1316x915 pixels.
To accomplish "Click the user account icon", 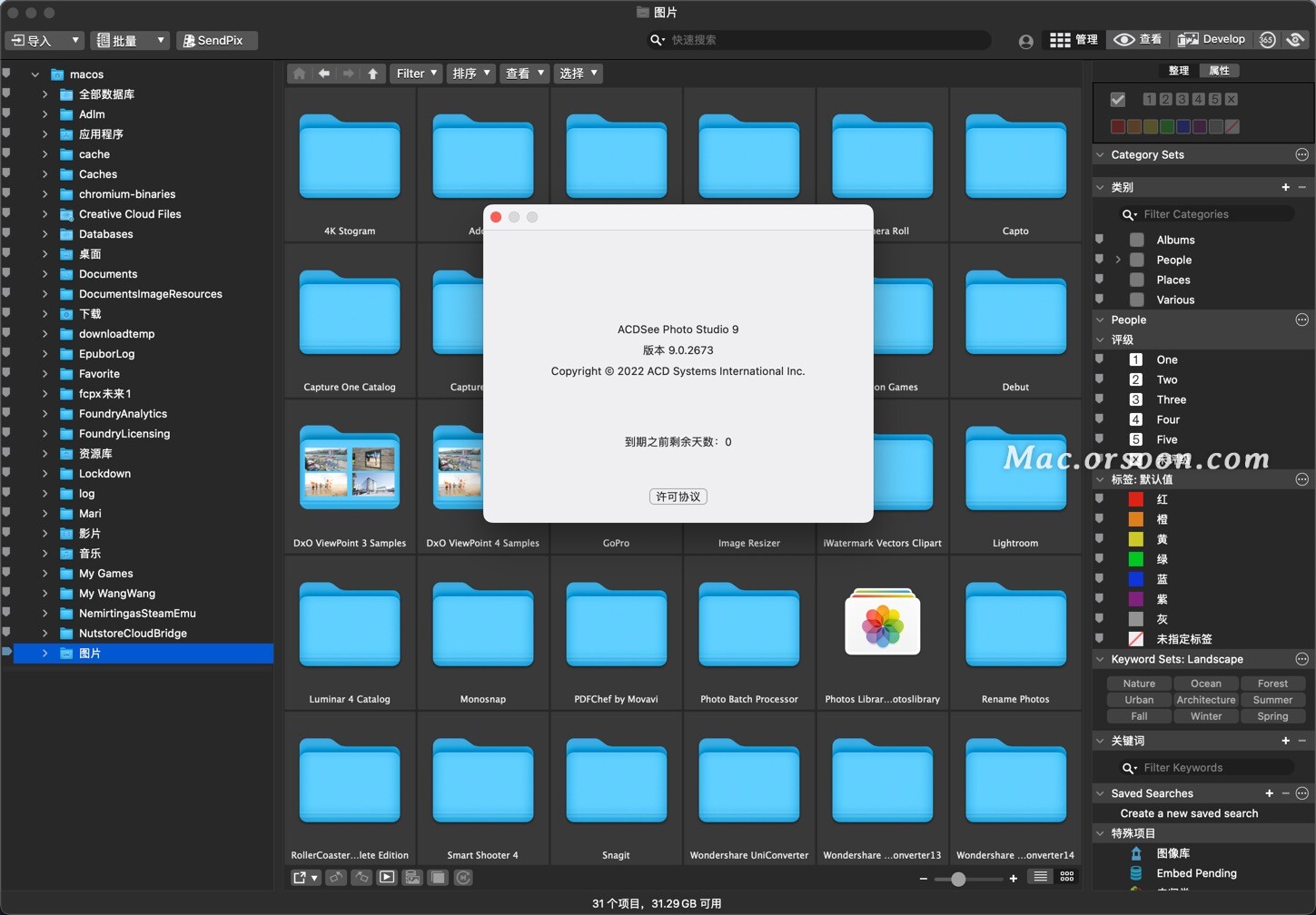I will coord(1025,41).
